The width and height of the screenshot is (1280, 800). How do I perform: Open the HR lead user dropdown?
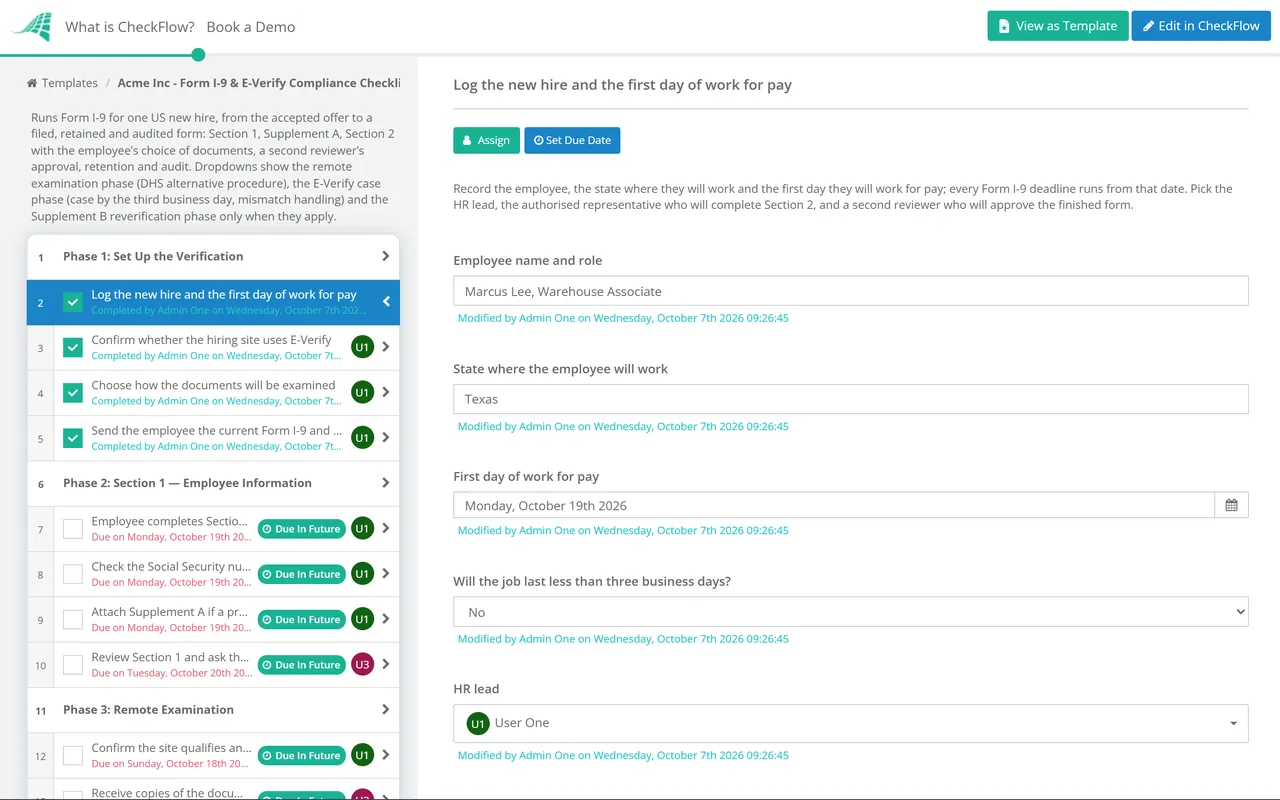[851, 723]
